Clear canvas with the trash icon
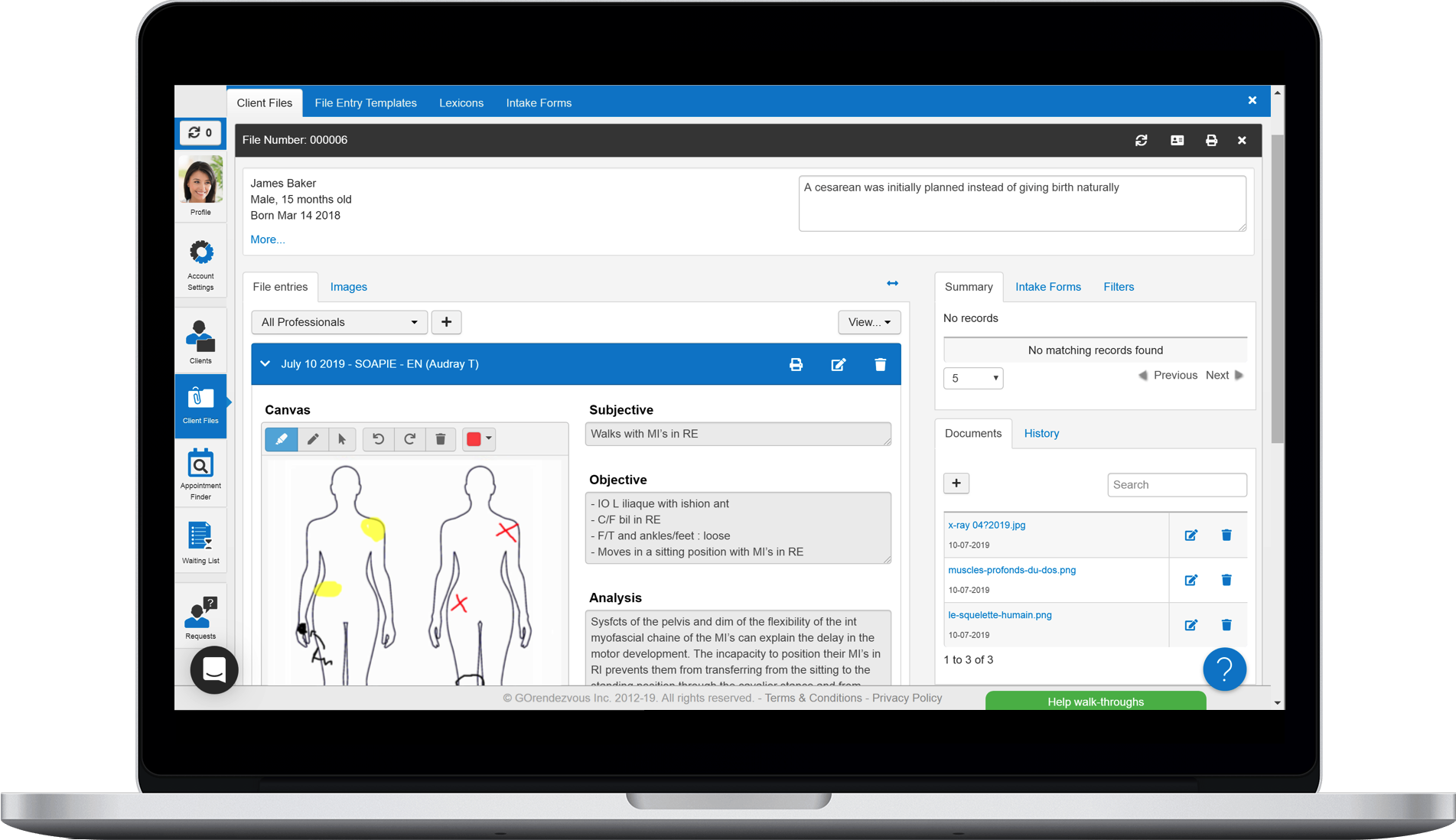The image size is (1456, 840). (x=441, y=439)
